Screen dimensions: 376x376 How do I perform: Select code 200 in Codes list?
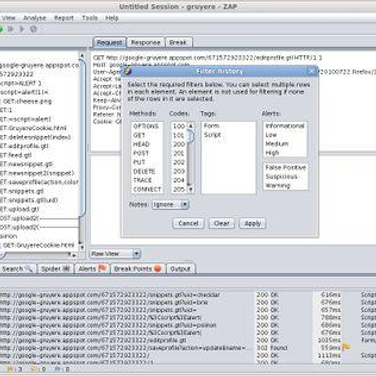coord(179,144)
